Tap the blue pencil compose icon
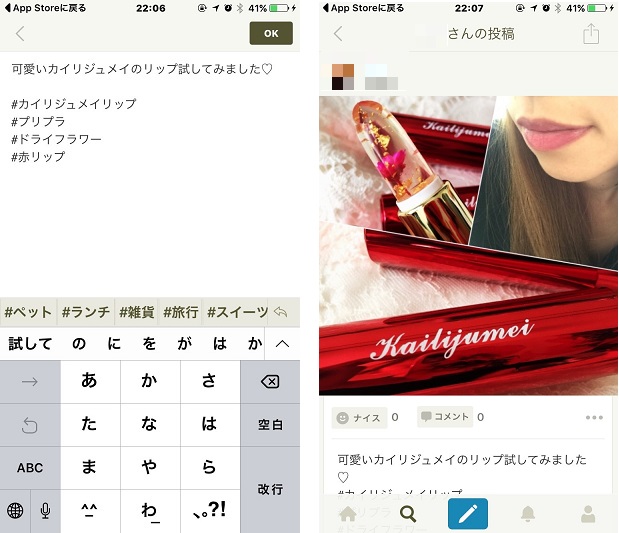This screenshot has height=533, width=619. [x=467, y=514]
